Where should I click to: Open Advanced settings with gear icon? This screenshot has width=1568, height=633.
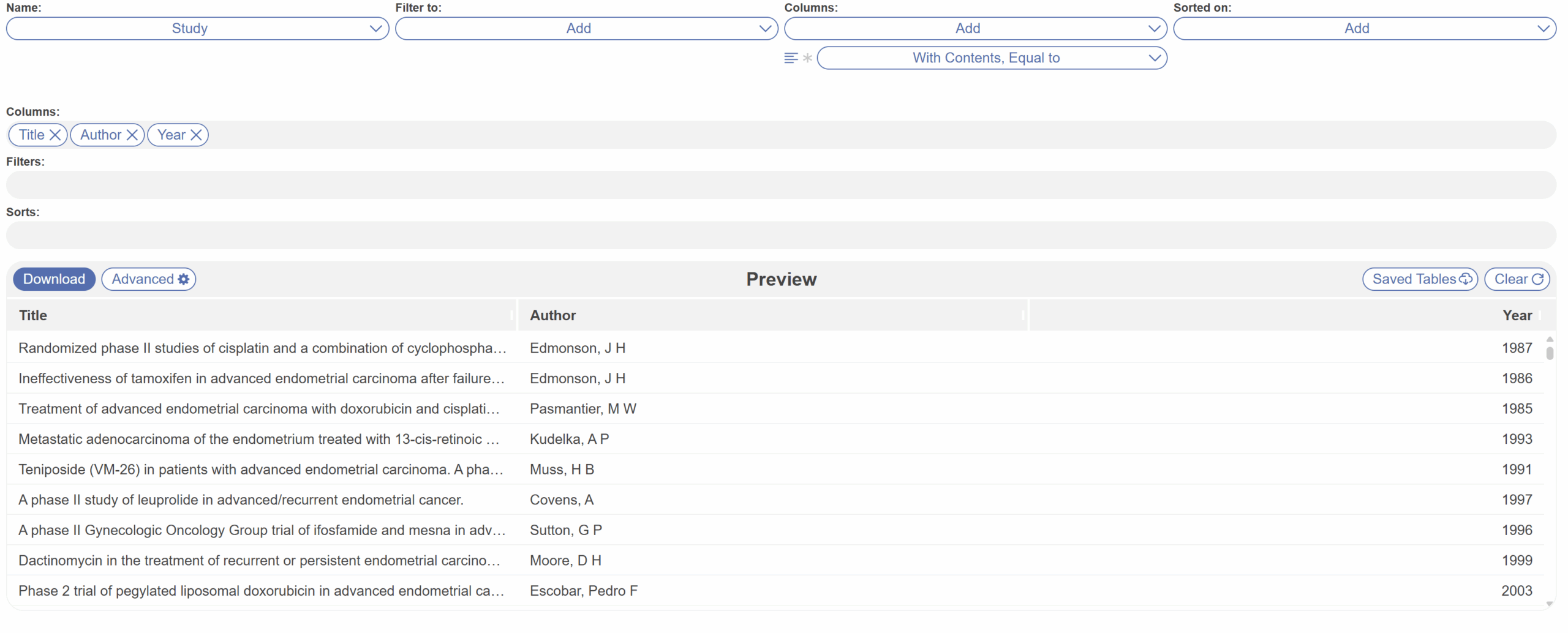[x=149, y=279]
